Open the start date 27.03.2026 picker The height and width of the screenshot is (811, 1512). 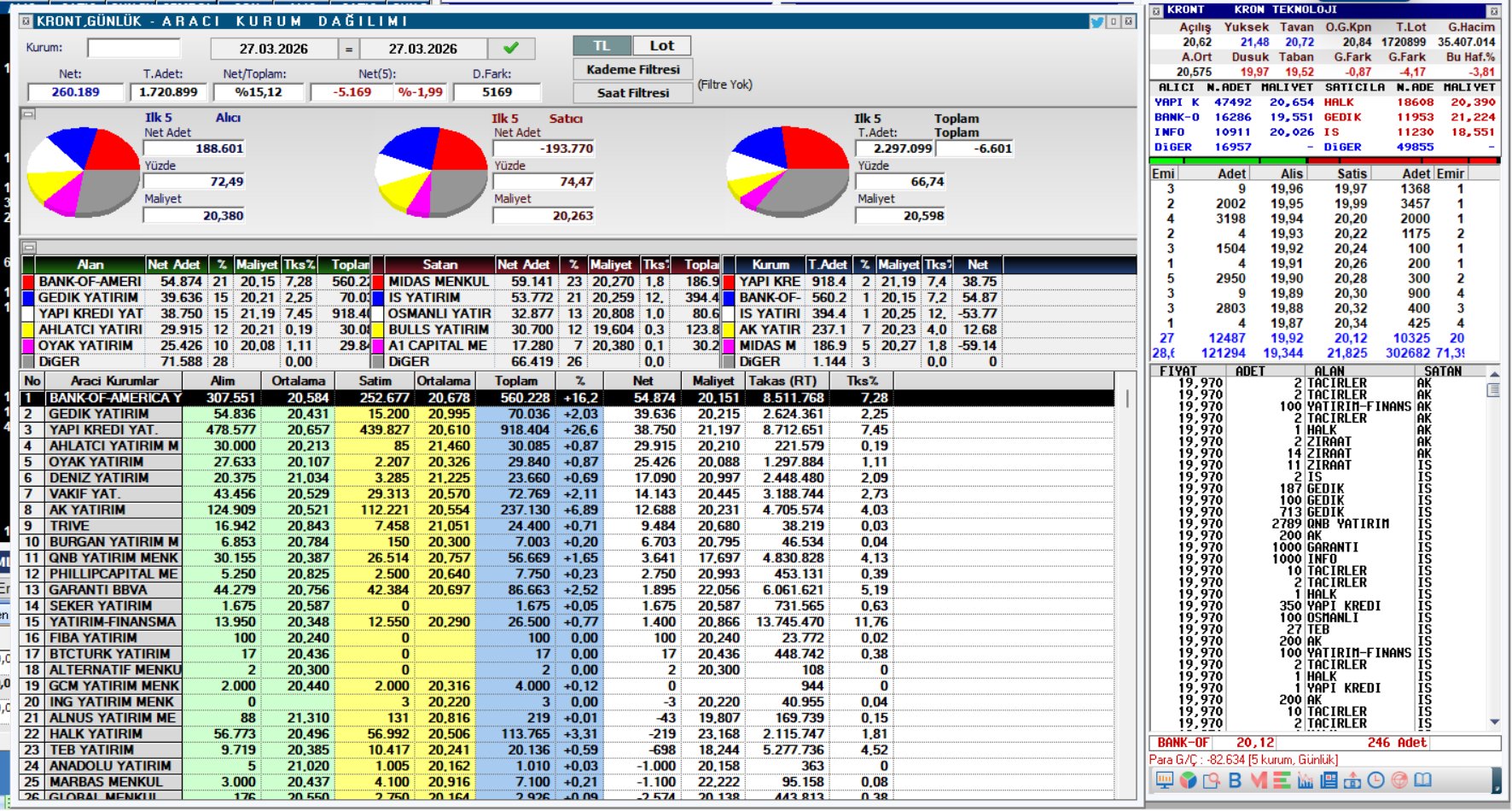point(273,49)
